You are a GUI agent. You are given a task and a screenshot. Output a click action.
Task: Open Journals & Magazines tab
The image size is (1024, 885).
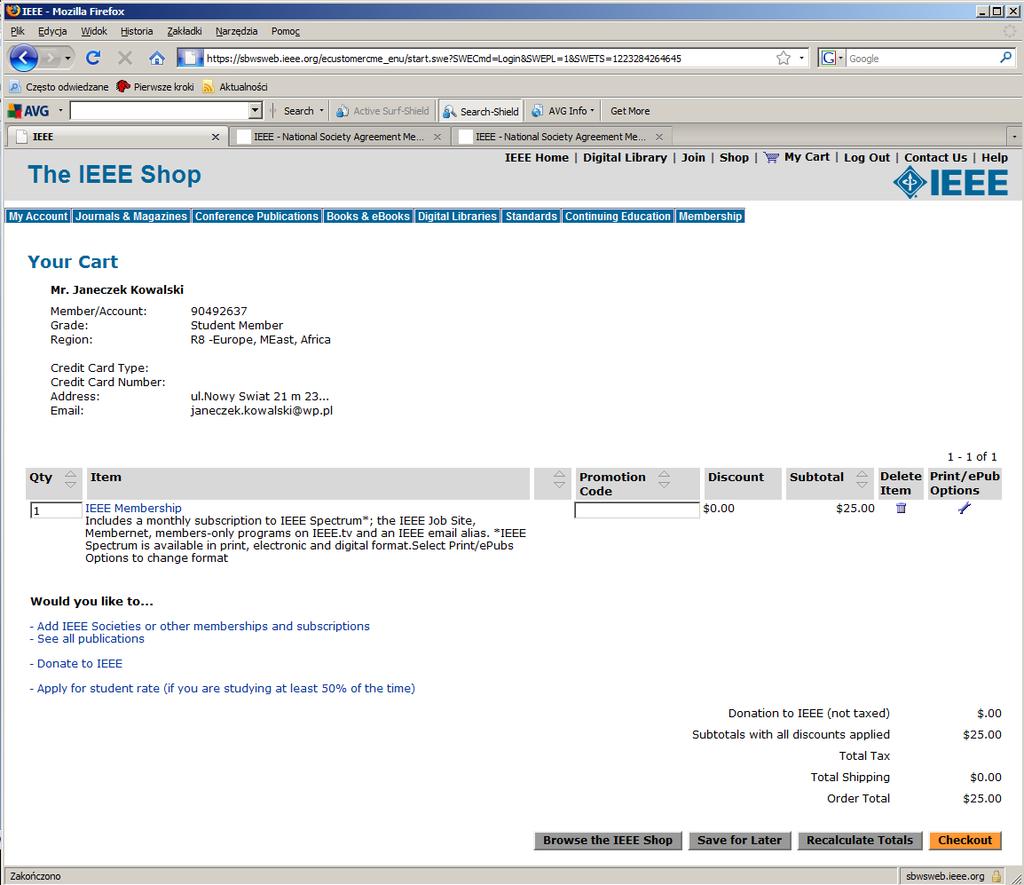click(x=131, y=216)
